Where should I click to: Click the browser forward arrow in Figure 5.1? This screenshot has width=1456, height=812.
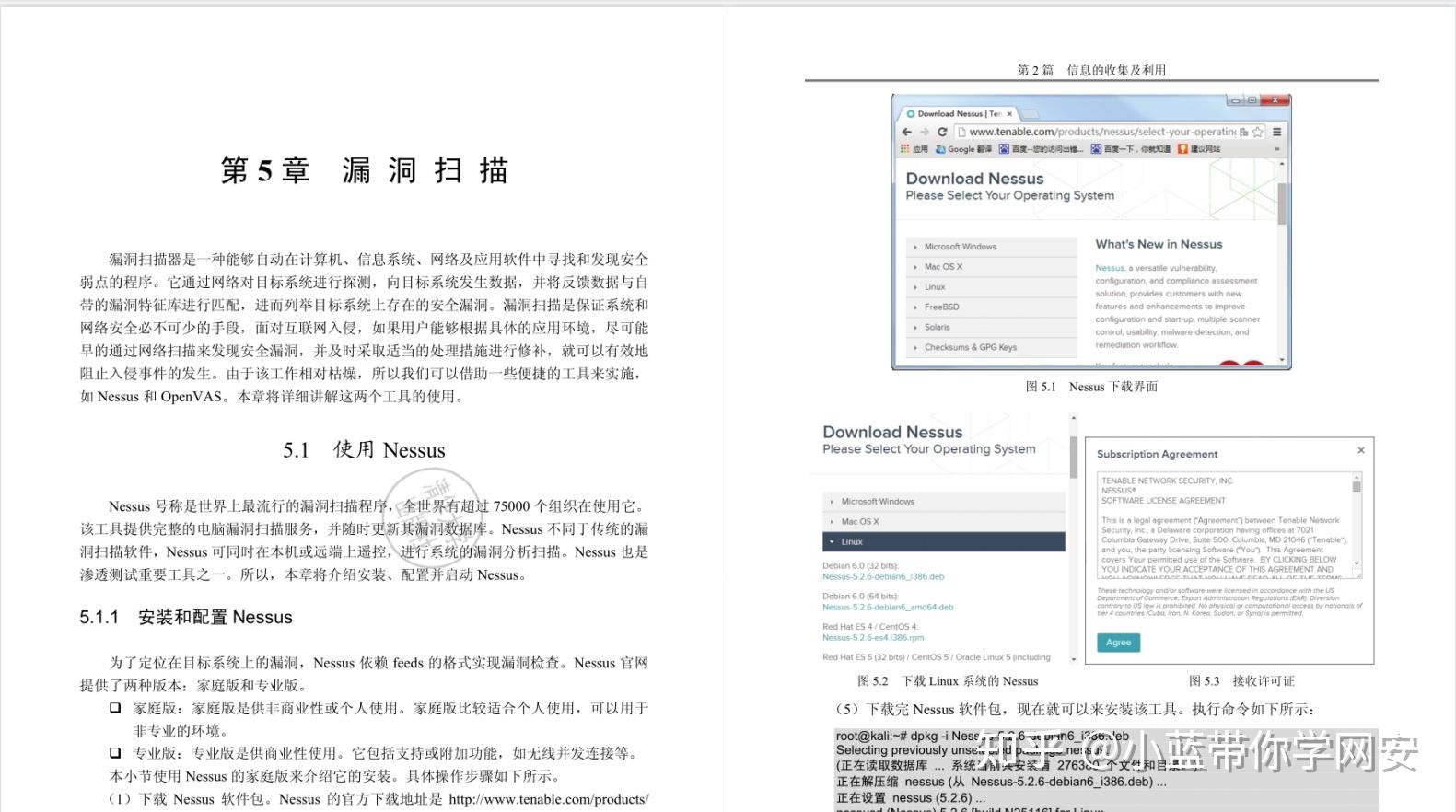(924, 132)
